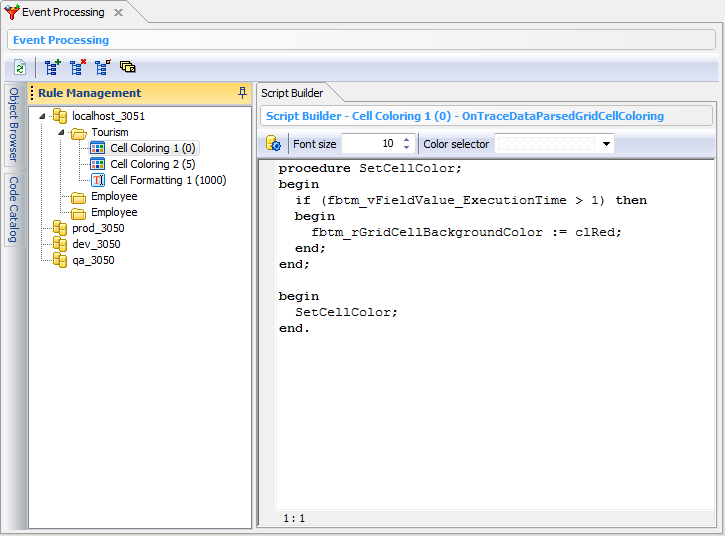Increase font size with the up arrow
The width and height of the screenshot is (725, 536).
point(406,140)
